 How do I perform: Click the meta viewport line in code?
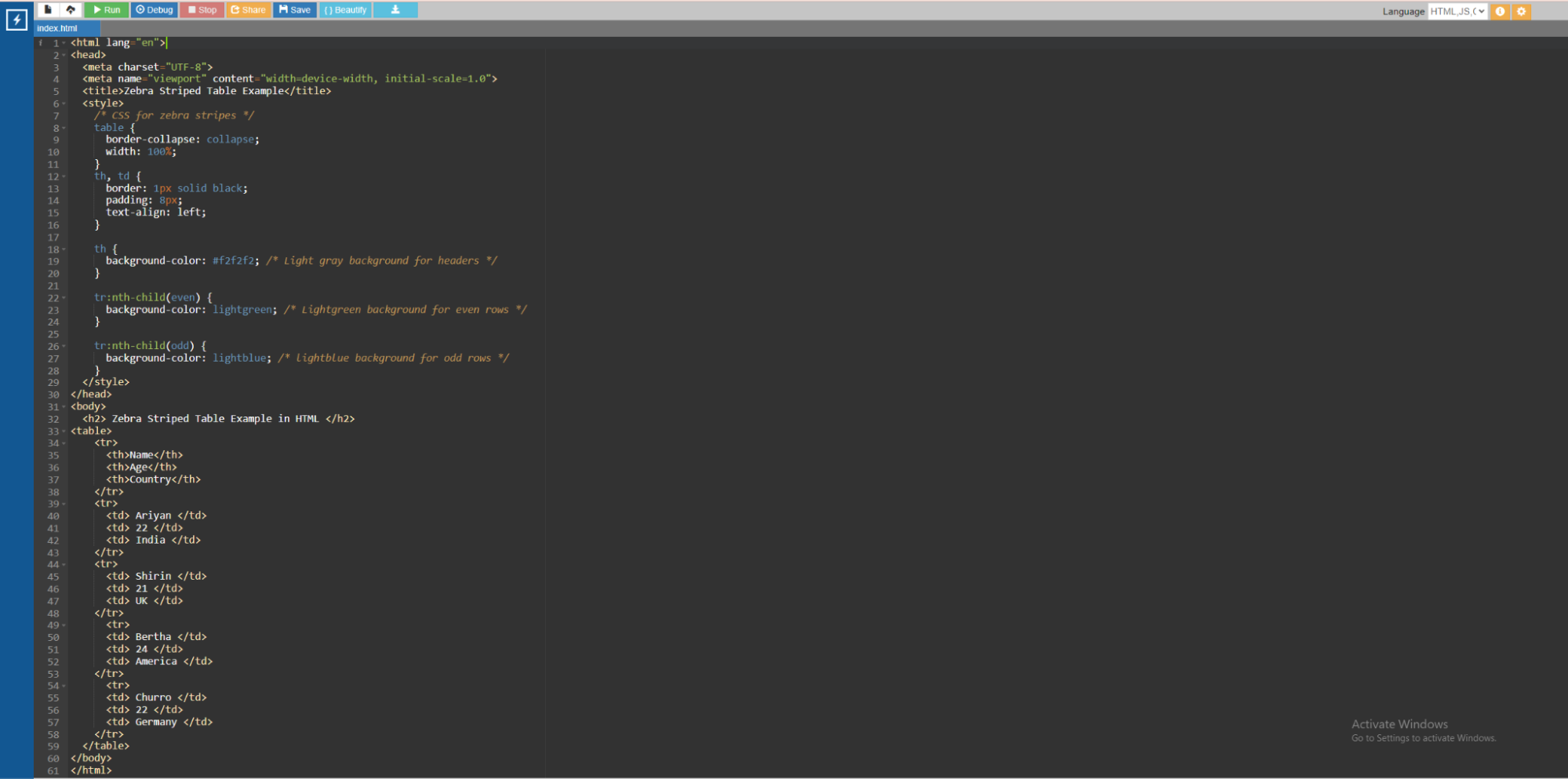pos(289,79)
